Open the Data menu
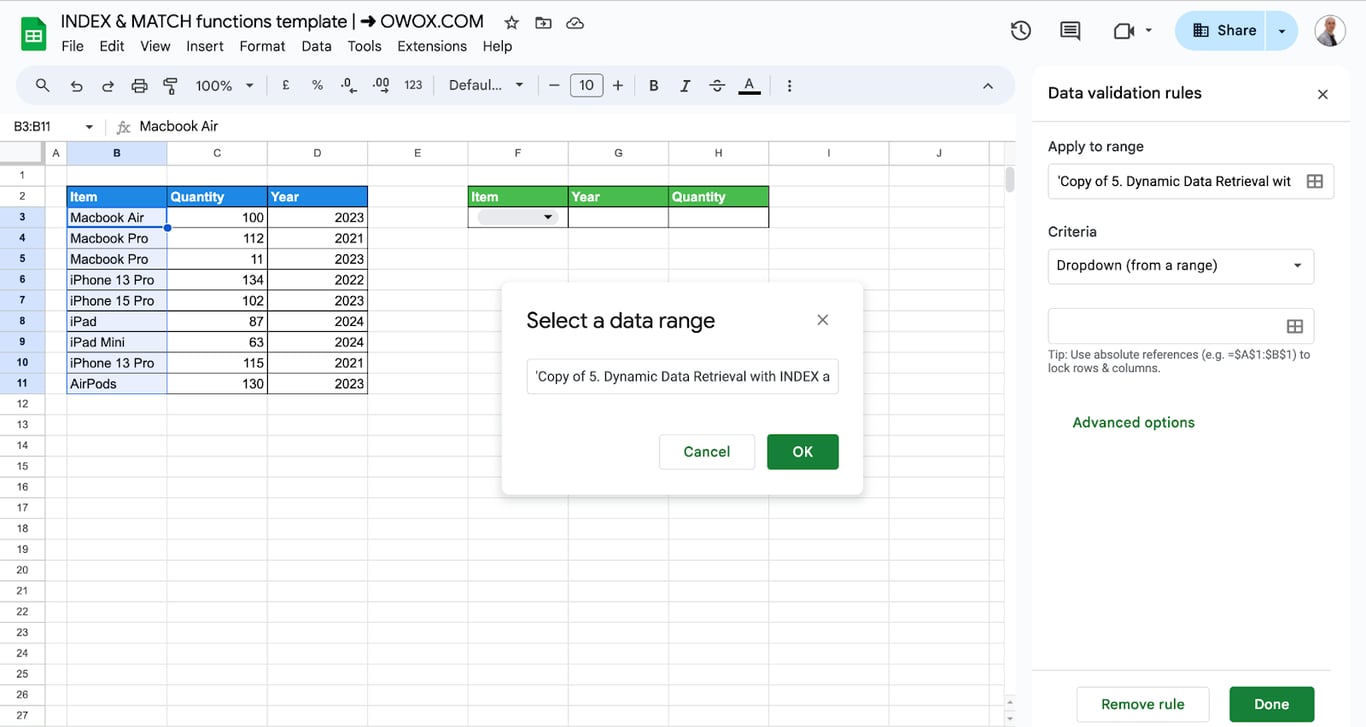This screenshot has width=1366, height=727. tap(316, 46)
